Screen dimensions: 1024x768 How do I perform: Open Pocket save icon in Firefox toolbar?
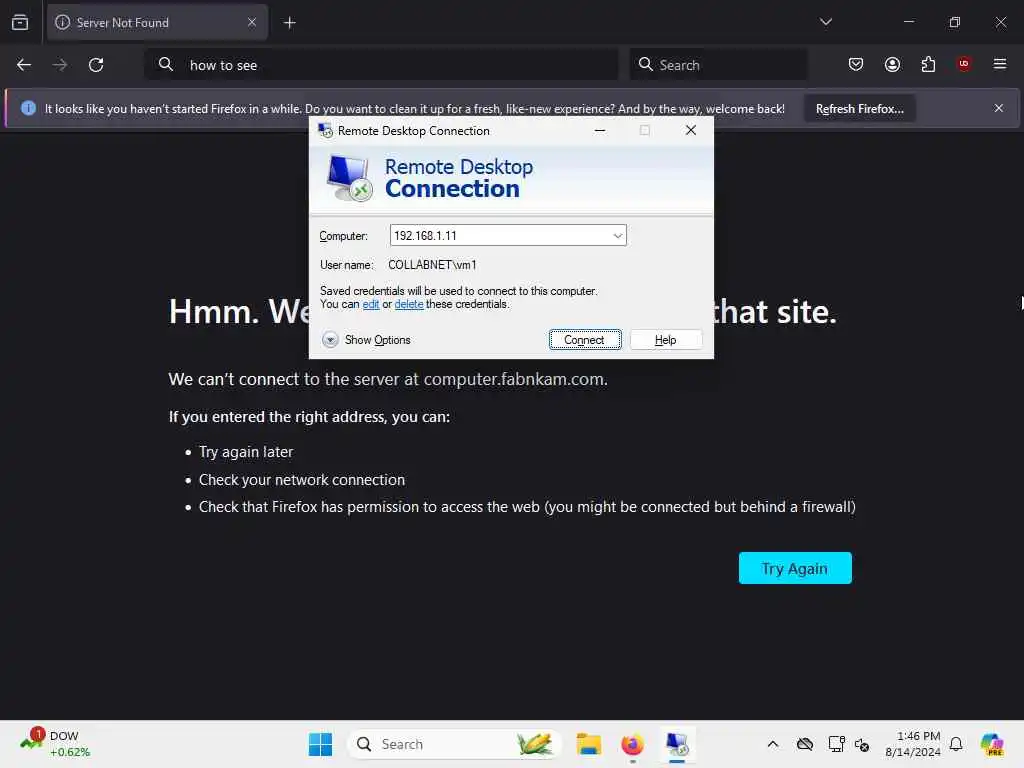[856, 64]
